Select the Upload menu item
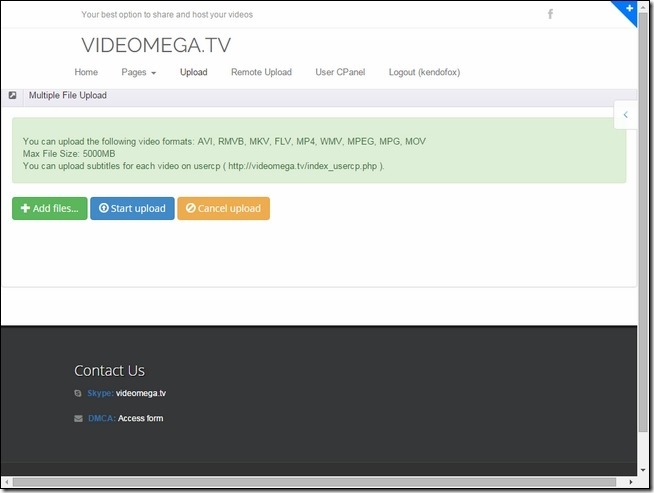The width and height of the screenshot is (654, 493). point(194,72)
